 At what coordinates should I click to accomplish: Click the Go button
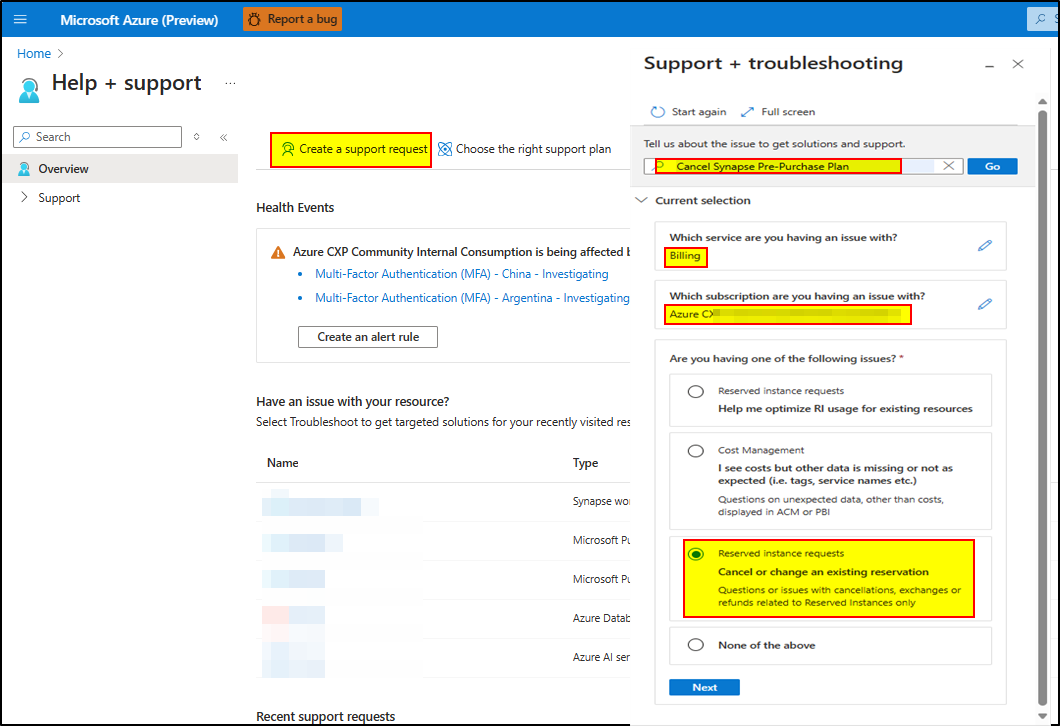pyautogui.click(x=992, y=166)
